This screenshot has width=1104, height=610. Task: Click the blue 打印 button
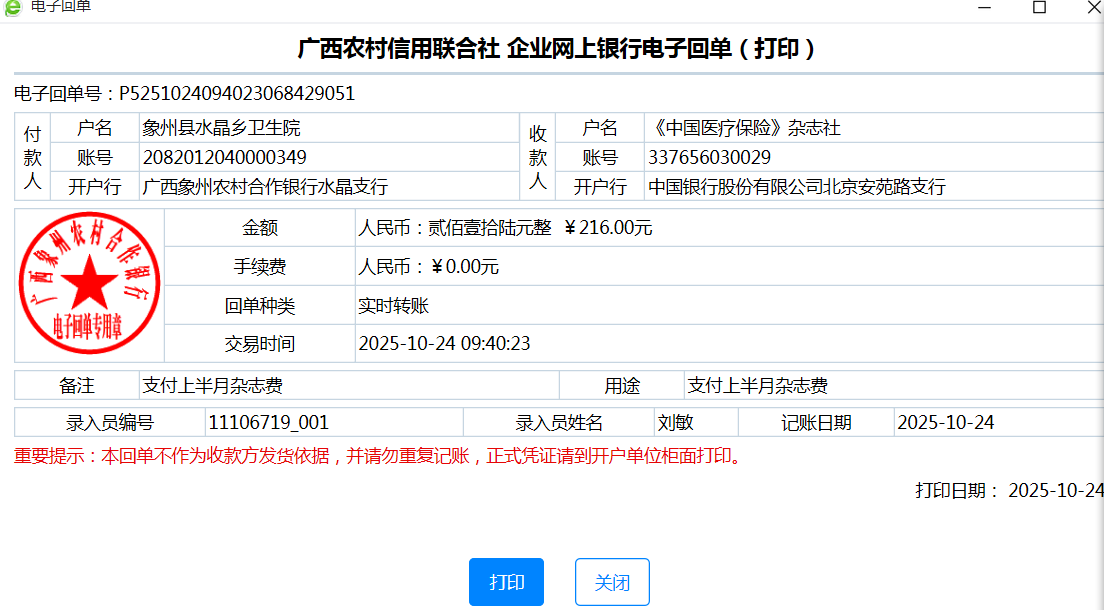coord(506,582)
